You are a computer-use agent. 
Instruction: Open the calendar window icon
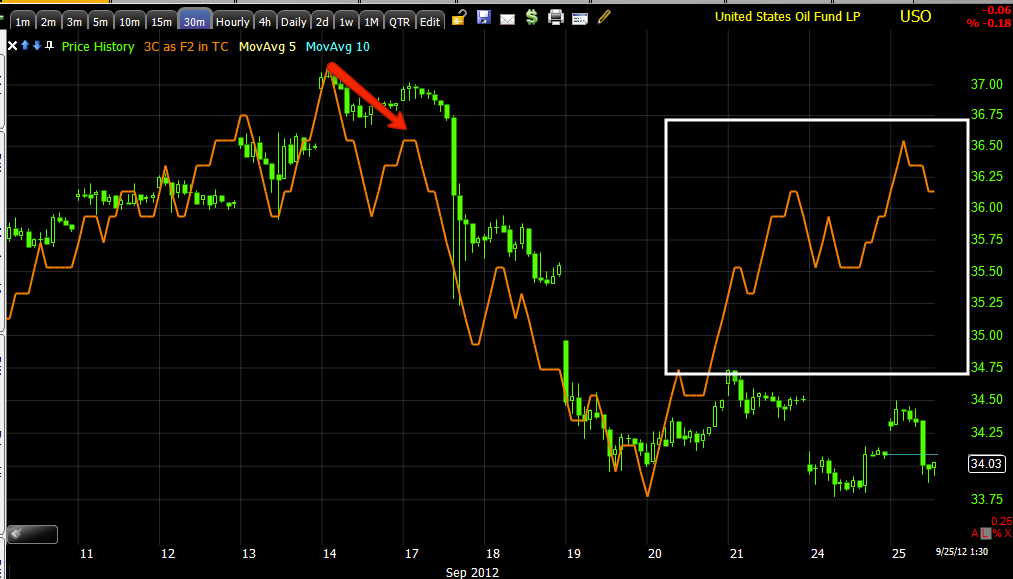point(580,19)
